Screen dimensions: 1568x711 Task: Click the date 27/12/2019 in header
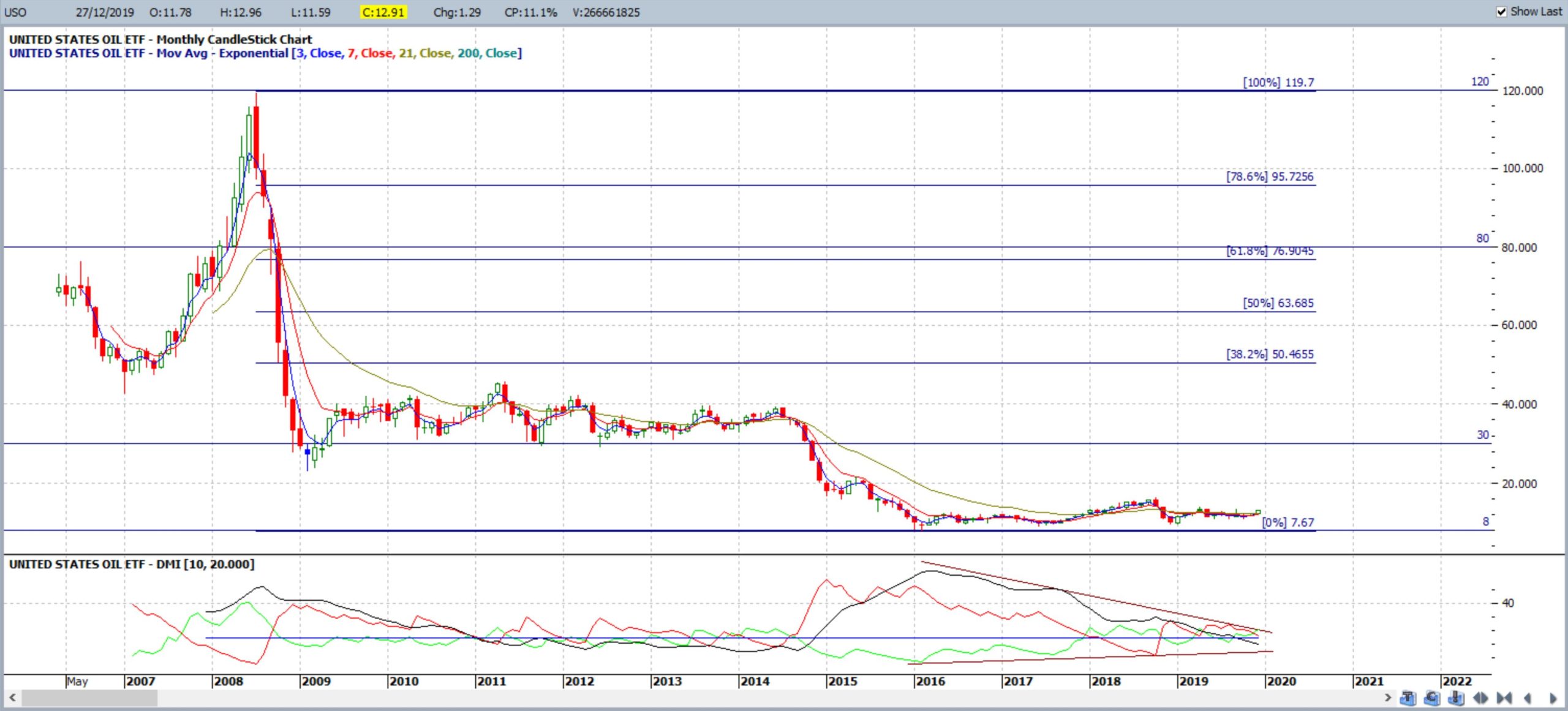105,12
